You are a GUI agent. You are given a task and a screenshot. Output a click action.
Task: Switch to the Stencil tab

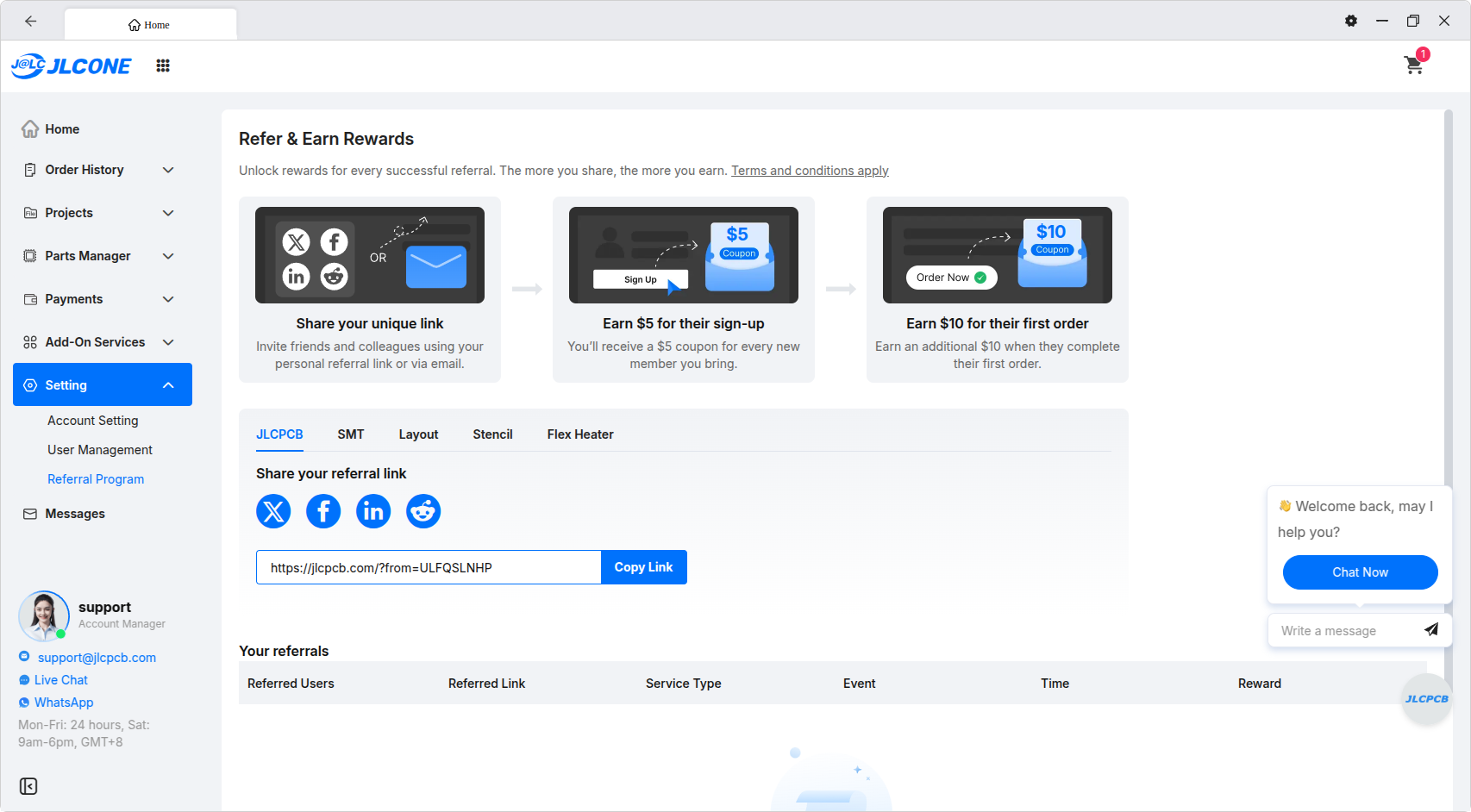[492, 434]
